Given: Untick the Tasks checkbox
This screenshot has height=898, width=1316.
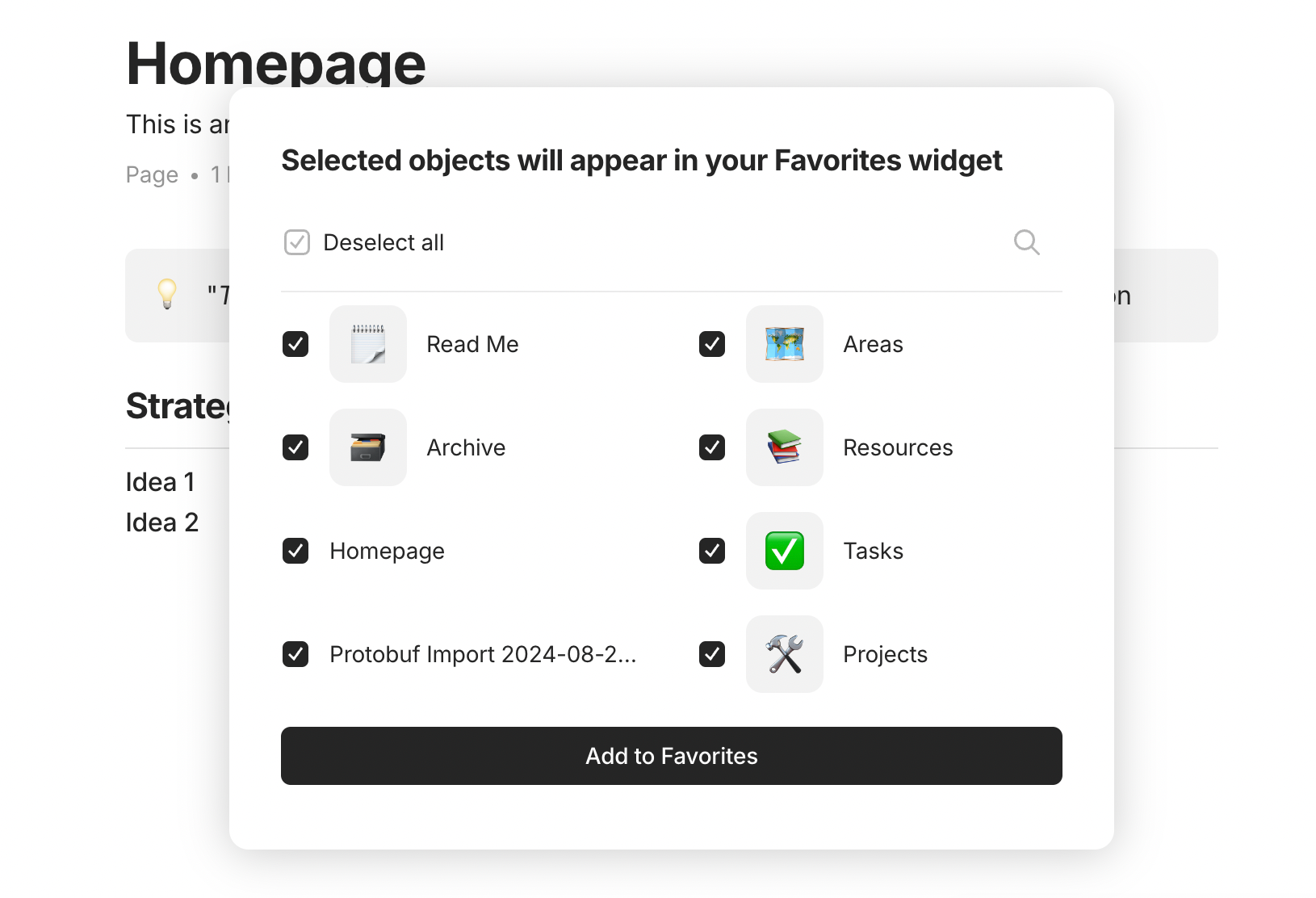Looking at the screenshot, I should (x=712, y=551).
